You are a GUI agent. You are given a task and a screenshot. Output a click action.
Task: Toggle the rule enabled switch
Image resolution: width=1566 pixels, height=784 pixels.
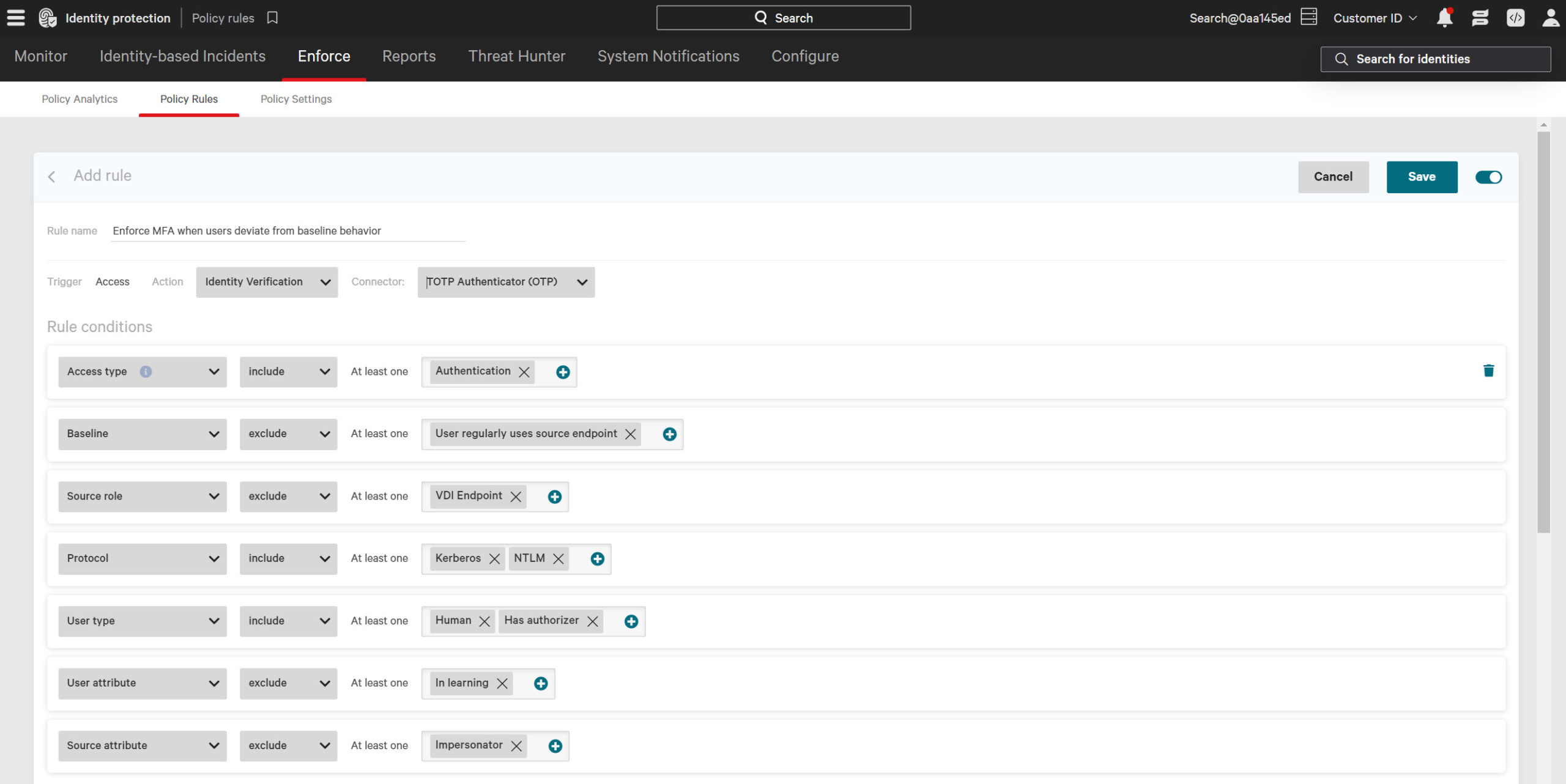1488,177
